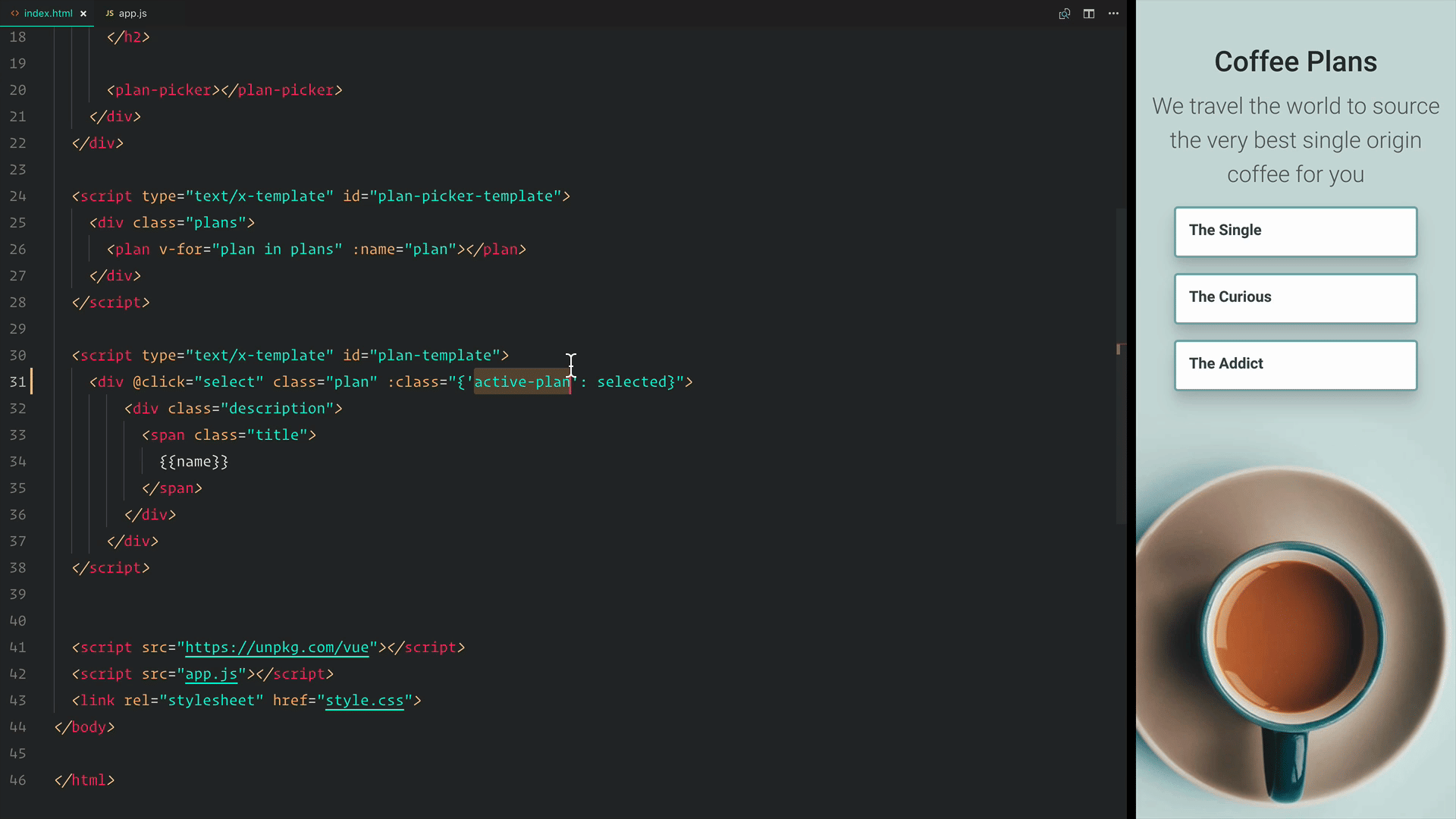Click :name="plan" binding on line 26
The image size is (1456, 819).
pos(405,249)
